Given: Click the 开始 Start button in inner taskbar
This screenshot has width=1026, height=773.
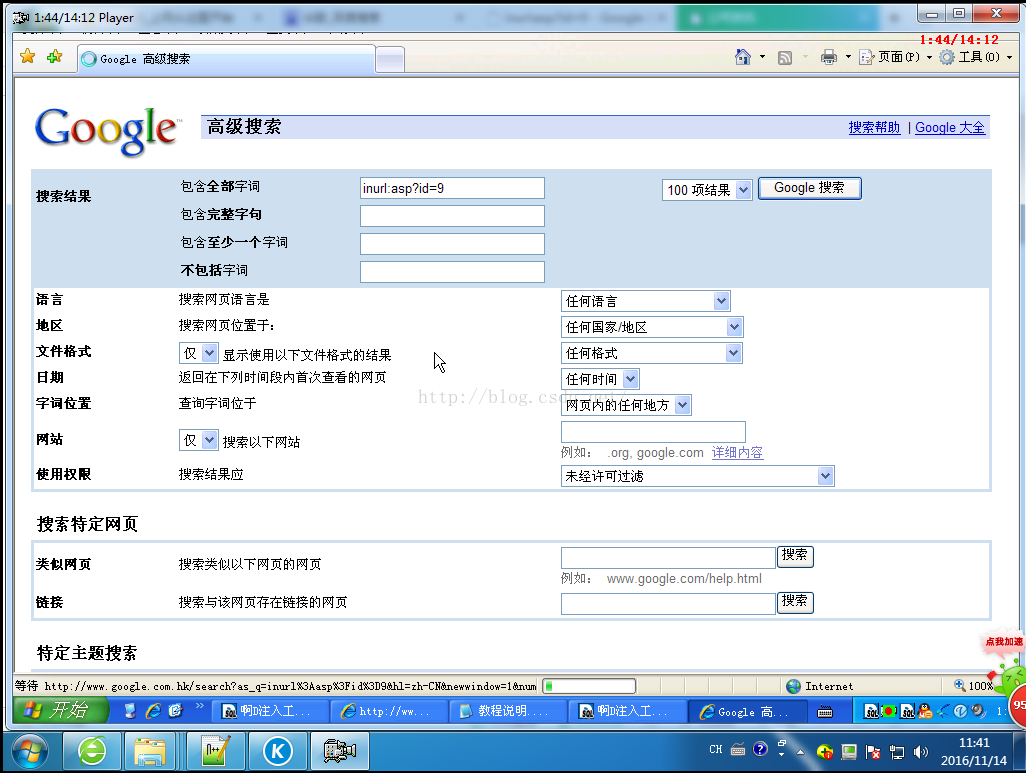Looking at the screenshot, I should click(57, 711).
